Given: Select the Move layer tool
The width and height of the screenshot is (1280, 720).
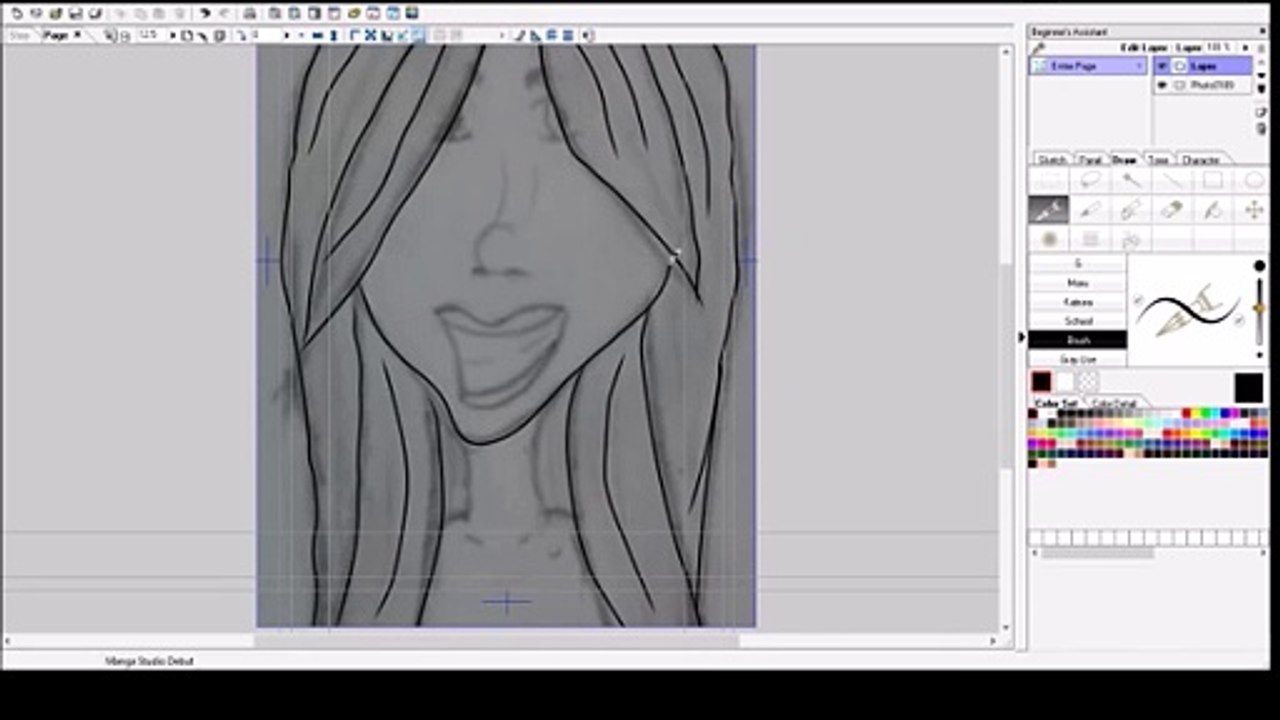Looking at the screenshot, I should click(1253, 210).
